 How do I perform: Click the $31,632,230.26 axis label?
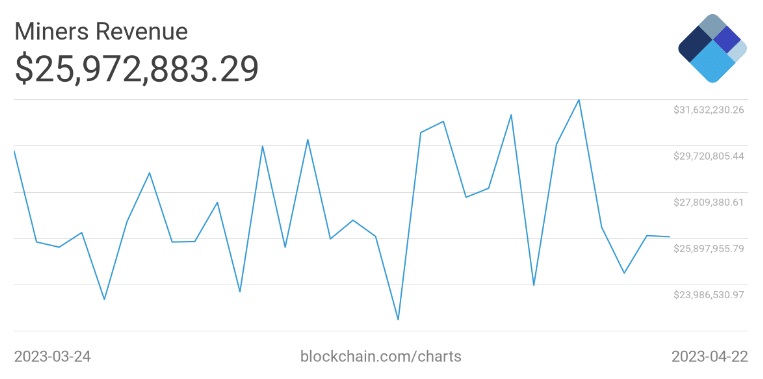(708, 110)
